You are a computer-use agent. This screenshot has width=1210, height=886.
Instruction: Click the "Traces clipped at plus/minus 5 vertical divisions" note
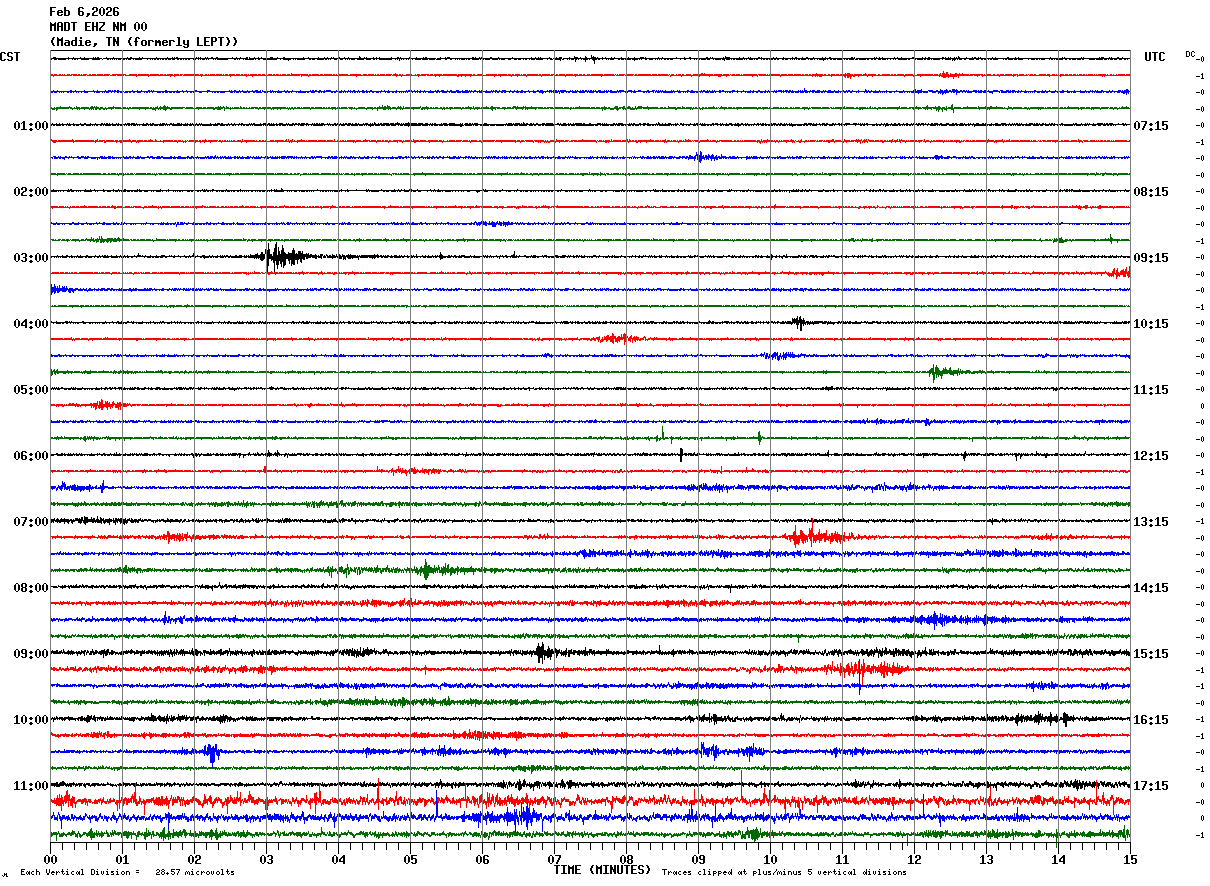(x=784, y=872)
